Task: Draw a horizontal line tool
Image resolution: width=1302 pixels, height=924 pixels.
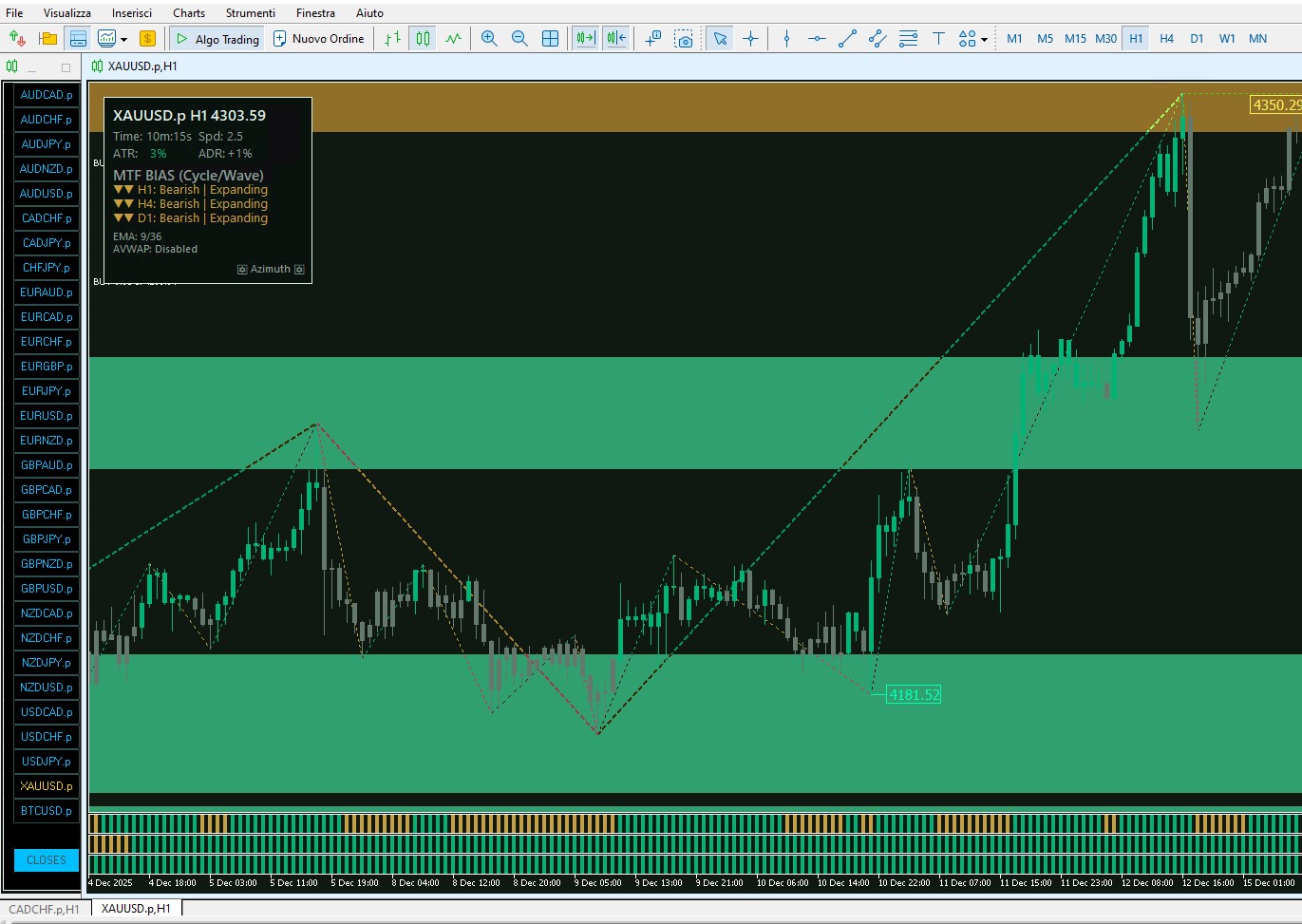Action: [x=817, y=39]
